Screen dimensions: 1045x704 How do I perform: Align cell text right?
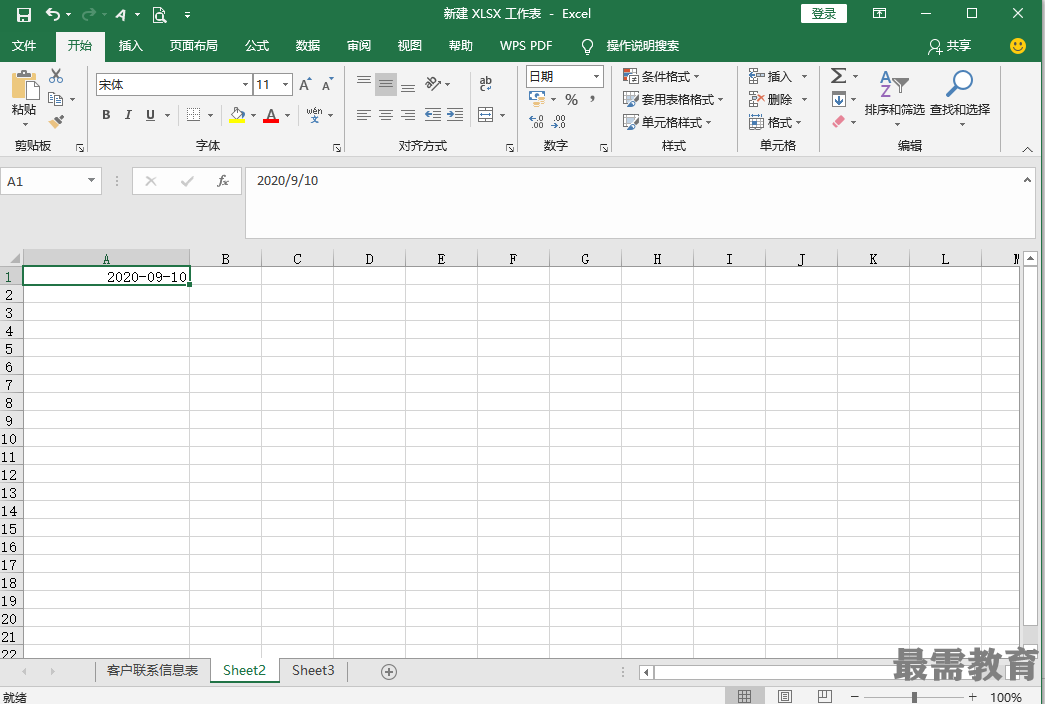408,115
